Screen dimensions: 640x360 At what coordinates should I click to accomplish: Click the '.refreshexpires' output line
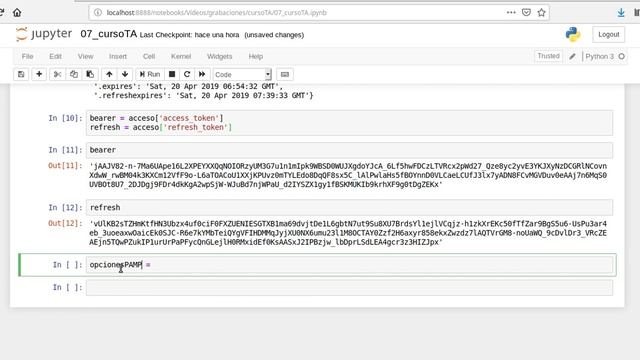click(203, 96)
